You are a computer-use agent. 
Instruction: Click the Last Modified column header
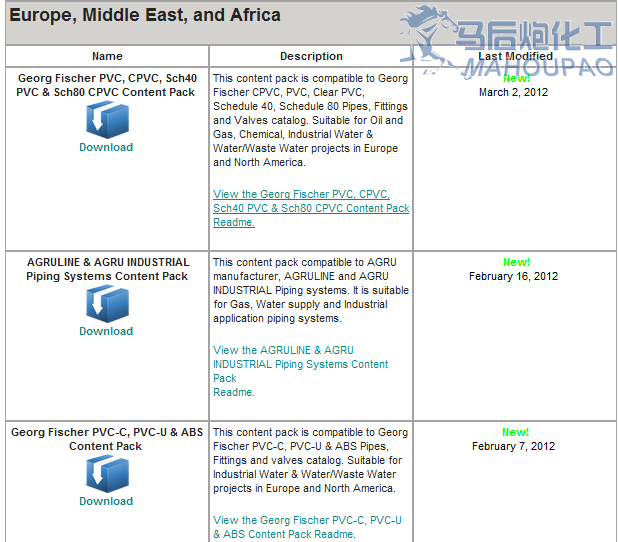(516, 57)
